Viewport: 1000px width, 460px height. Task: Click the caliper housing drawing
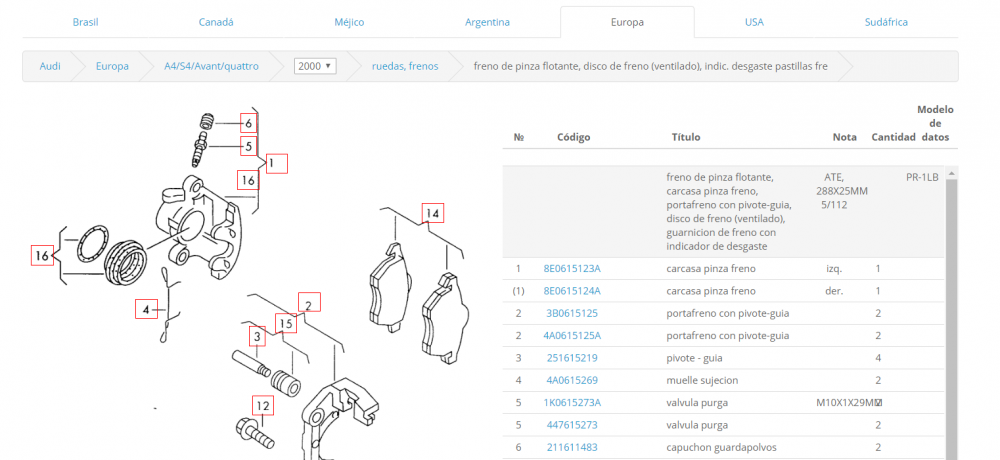coord(198,228)
